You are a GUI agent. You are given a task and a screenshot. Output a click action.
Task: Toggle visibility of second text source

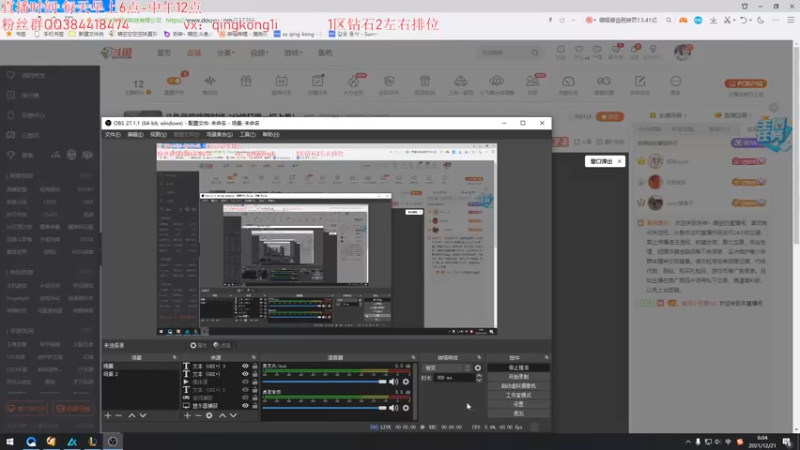[x=245, y=374]
